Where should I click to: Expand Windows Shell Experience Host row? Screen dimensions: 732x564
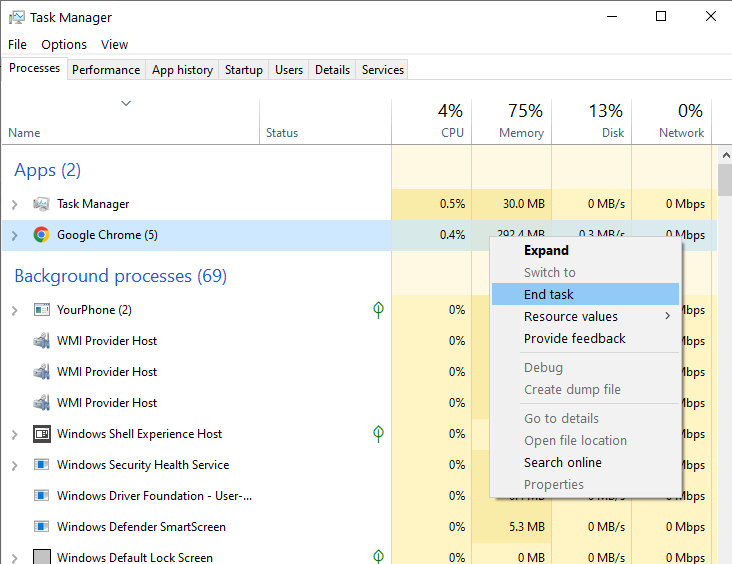coord(14,435)
